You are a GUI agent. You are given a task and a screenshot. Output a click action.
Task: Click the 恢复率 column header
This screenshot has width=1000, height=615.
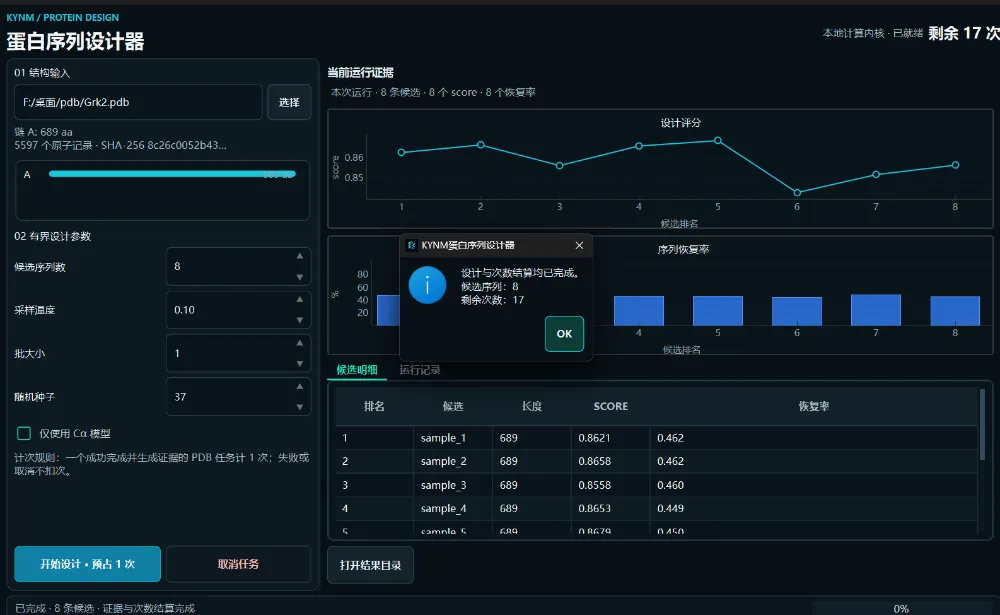(x=814, y=406)
